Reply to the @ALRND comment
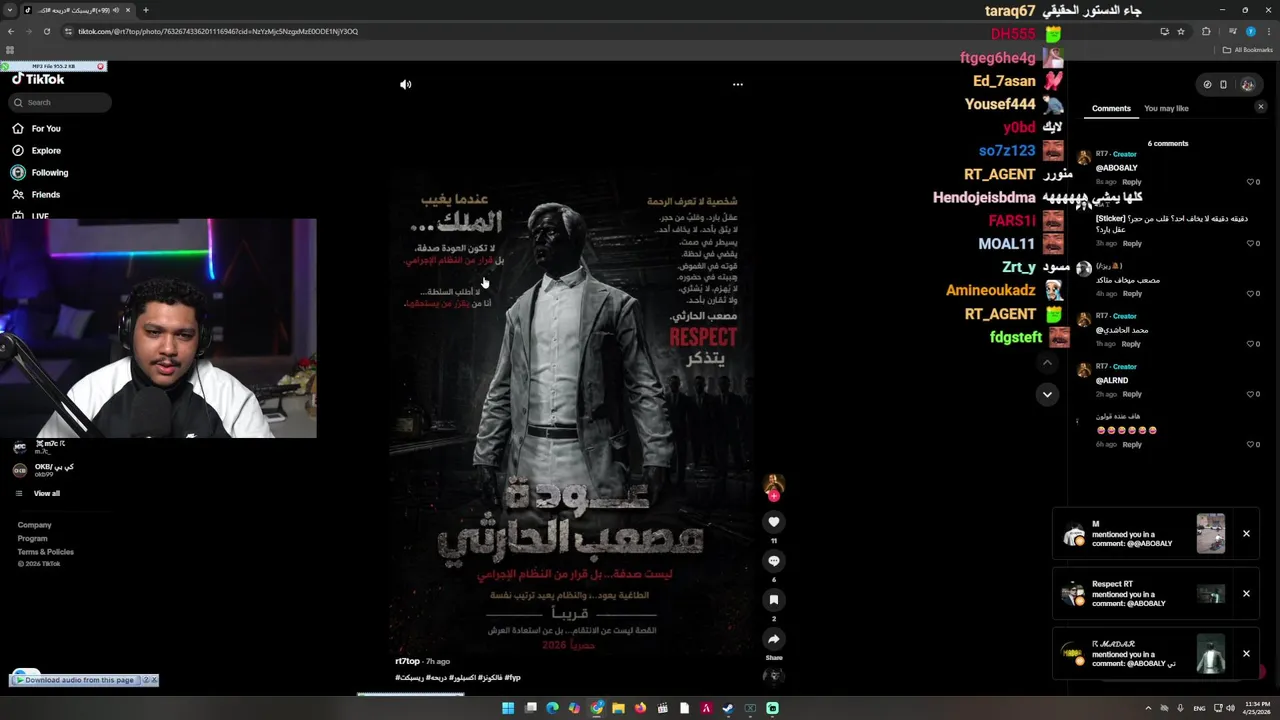This screenshot has height=720, width=1280. (1132, 394)
